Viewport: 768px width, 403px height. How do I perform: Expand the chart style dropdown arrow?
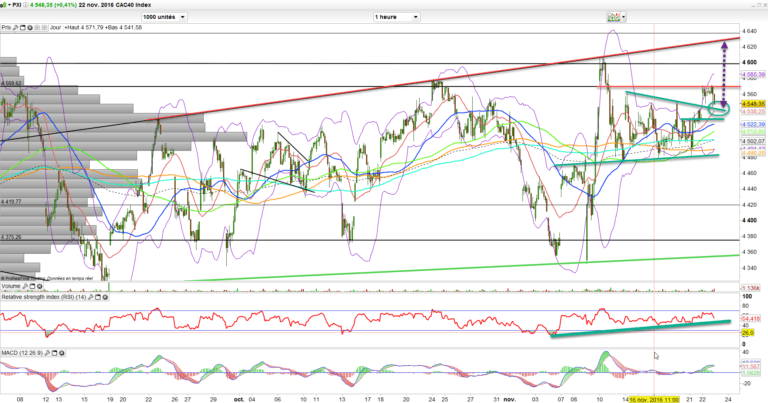(622, 17)
